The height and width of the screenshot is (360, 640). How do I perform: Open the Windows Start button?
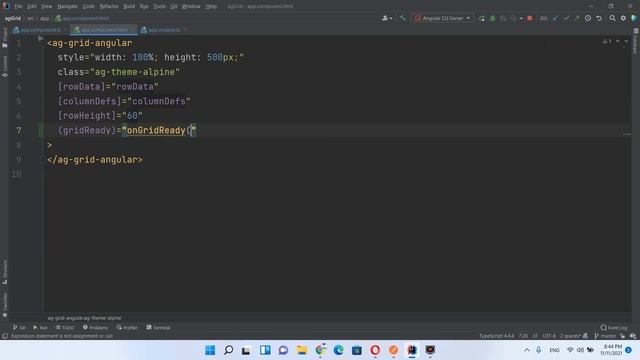click(210, 350)
